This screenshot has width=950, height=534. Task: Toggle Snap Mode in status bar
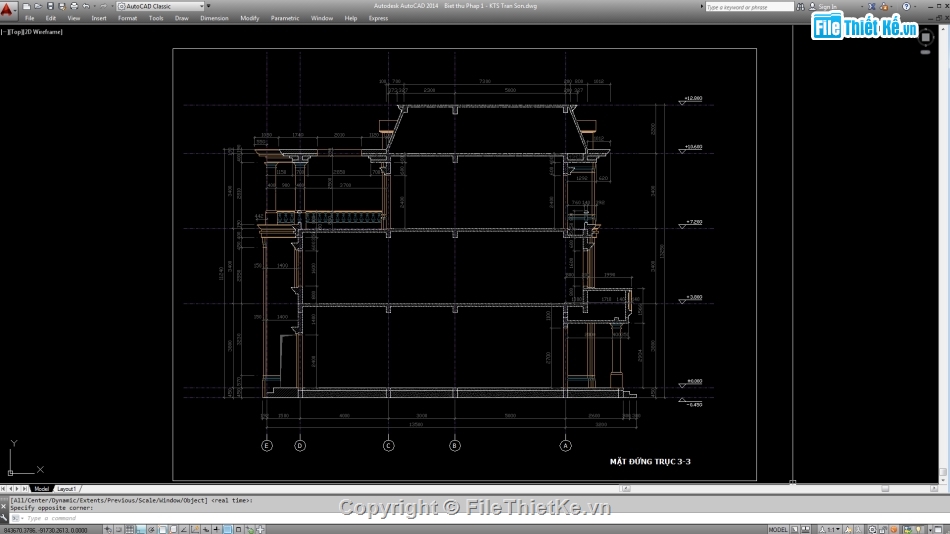(x=119, y=530)
